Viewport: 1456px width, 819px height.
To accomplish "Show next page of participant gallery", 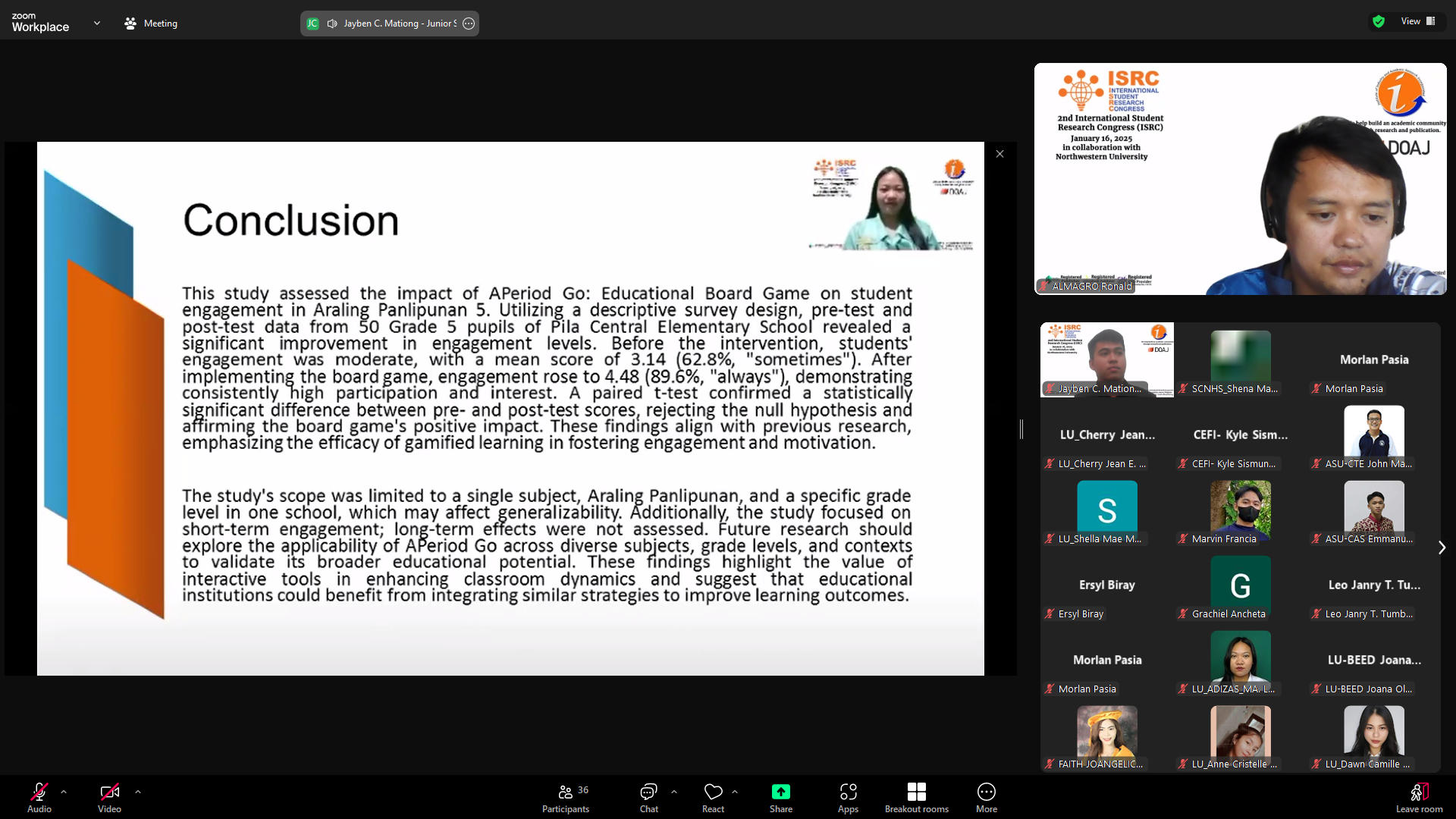I will pos(1442,548).
